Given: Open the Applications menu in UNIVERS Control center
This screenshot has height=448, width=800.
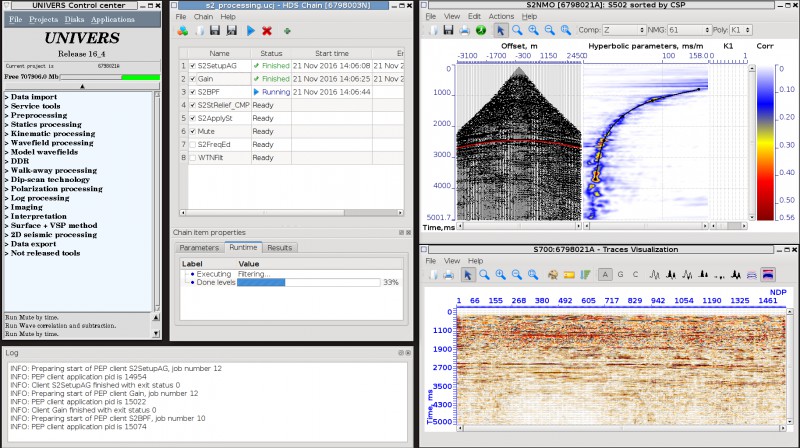Looking at the screenshot, I should [x=113, y=19].
